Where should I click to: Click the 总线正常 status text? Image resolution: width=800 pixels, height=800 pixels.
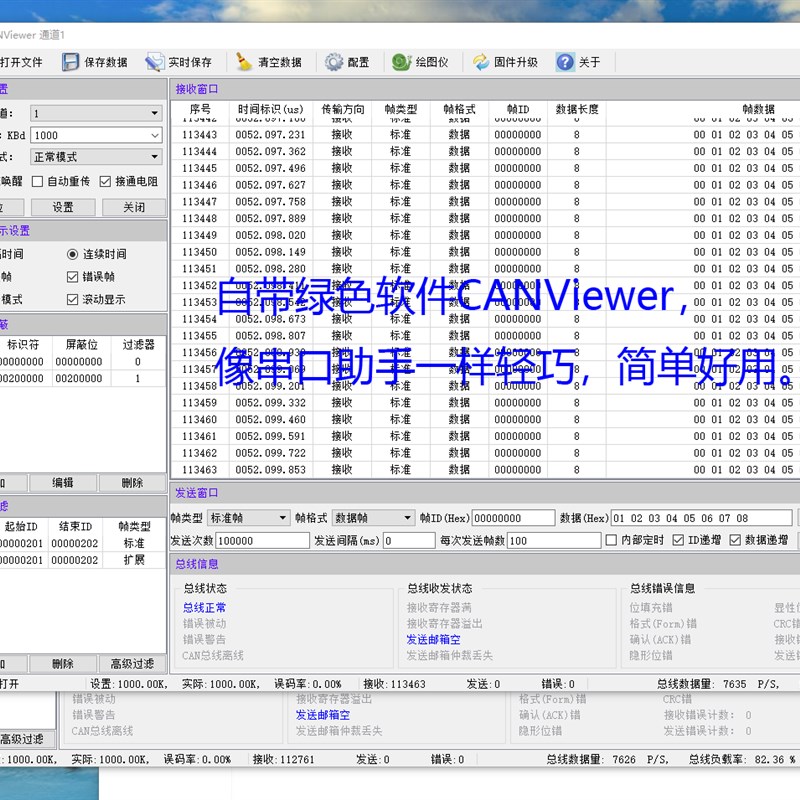(x=204, y=608)
